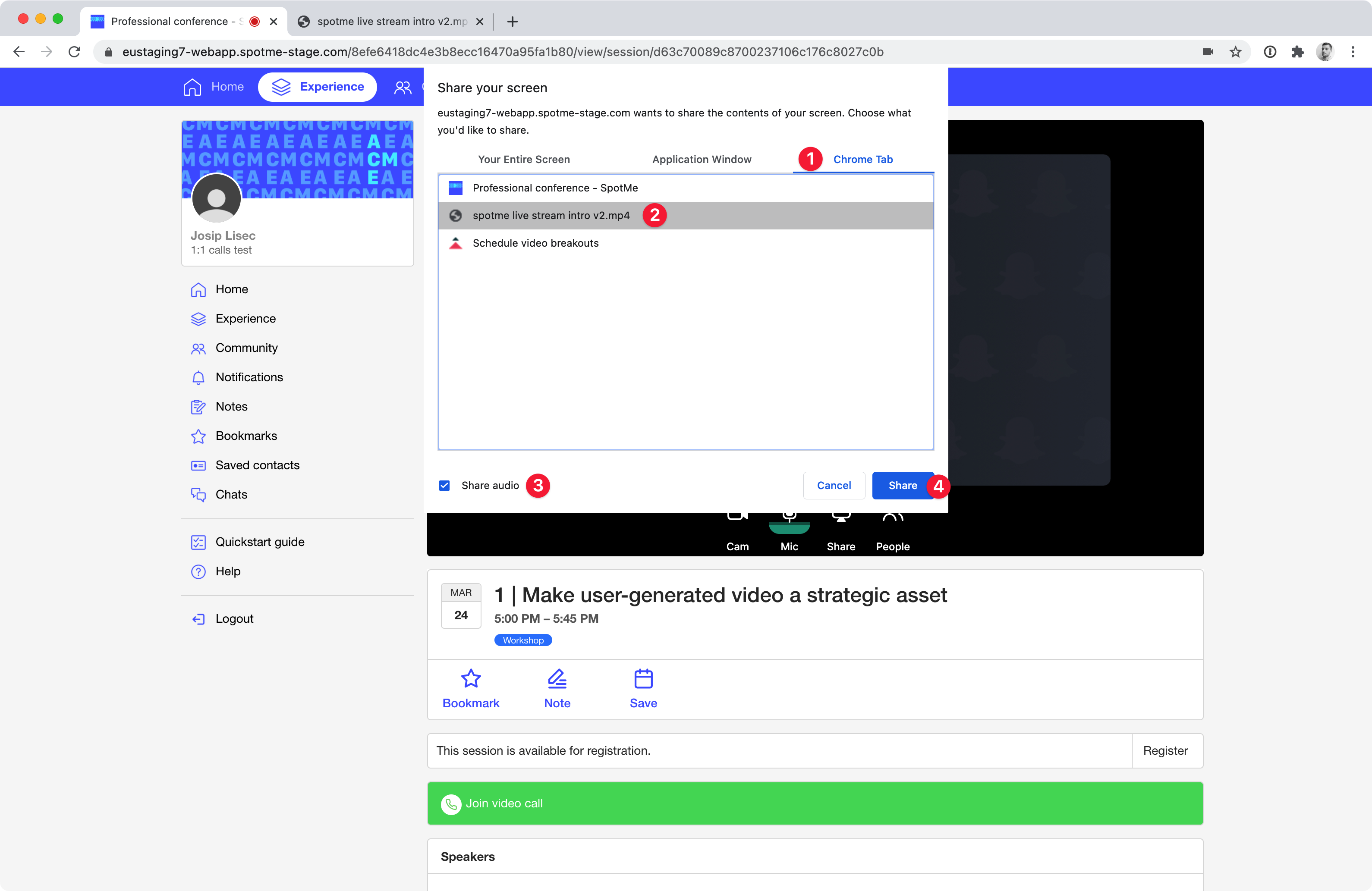Viewport: 1372px width, 891px height.
Task: Open Notes in the sidebar
Action: click(x=219, y=407)
